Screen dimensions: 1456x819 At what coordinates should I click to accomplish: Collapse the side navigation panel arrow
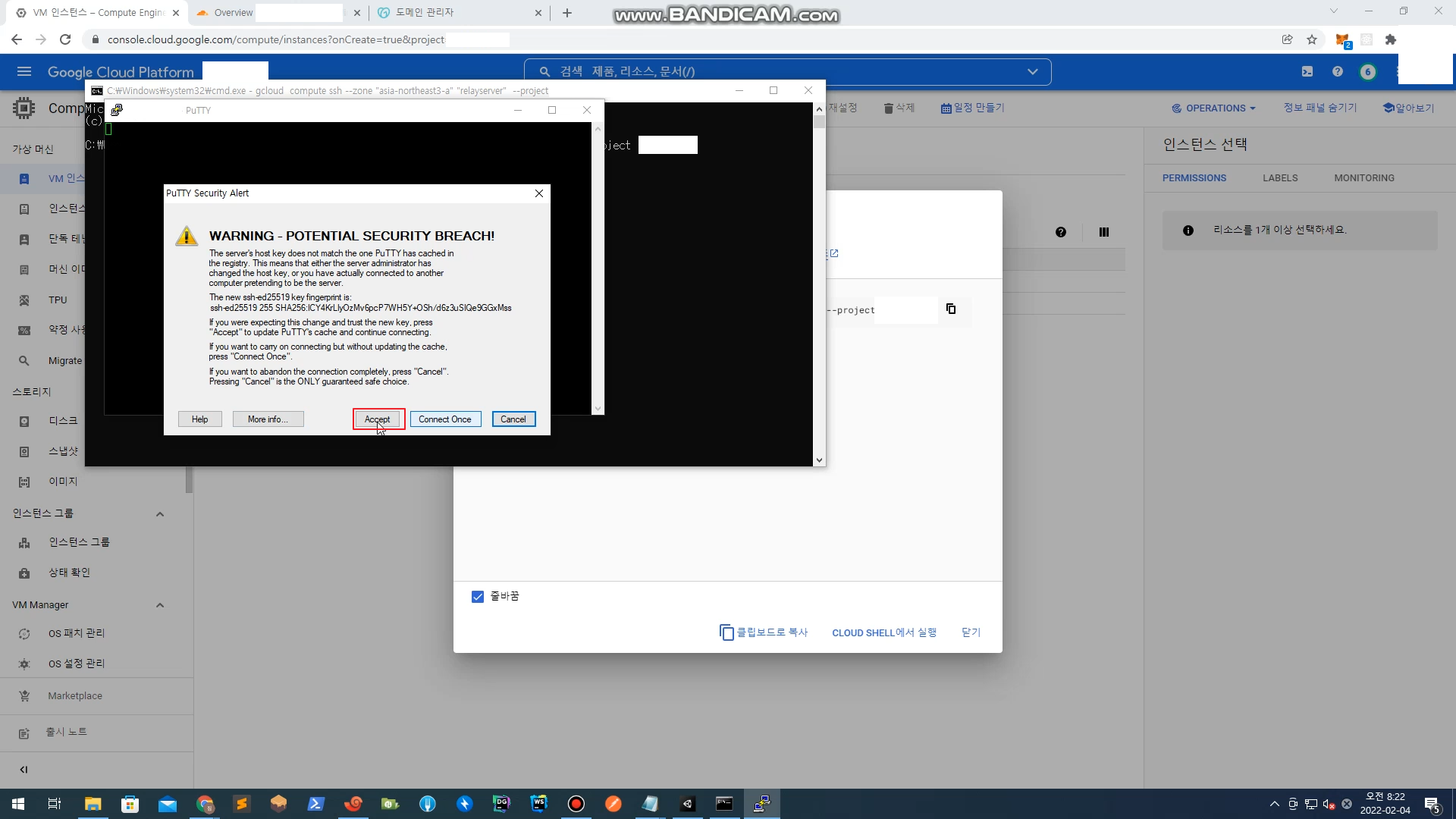pos(24,770)
